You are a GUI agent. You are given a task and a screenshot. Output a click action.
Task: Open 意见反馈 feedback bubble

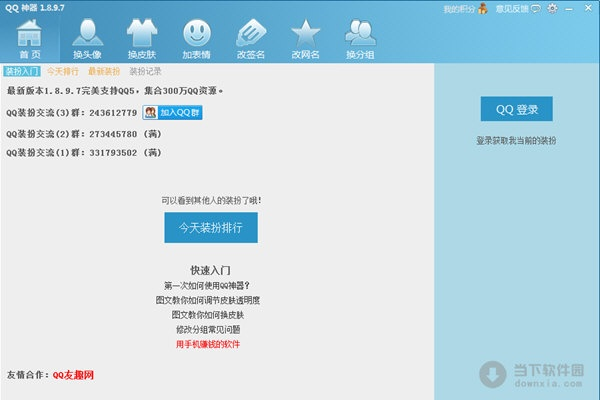[x=536, y=9]
